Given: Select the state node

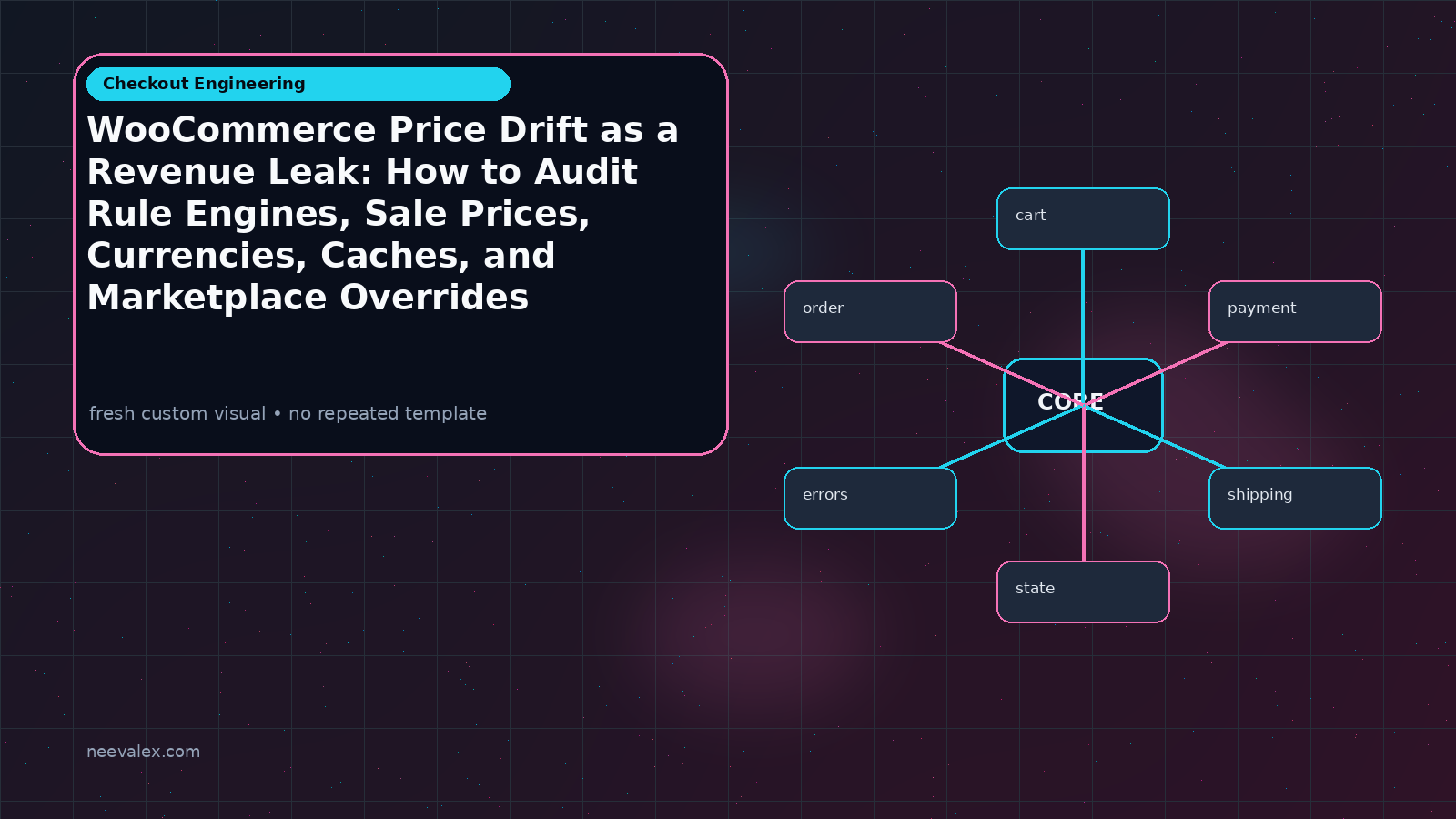Looking at the screenshot, I should tap(1083, 591).
